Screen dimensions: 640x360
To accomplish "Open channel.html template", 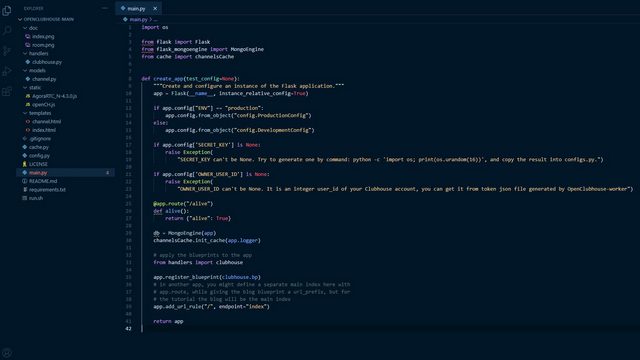I will [x=46, y=122].
